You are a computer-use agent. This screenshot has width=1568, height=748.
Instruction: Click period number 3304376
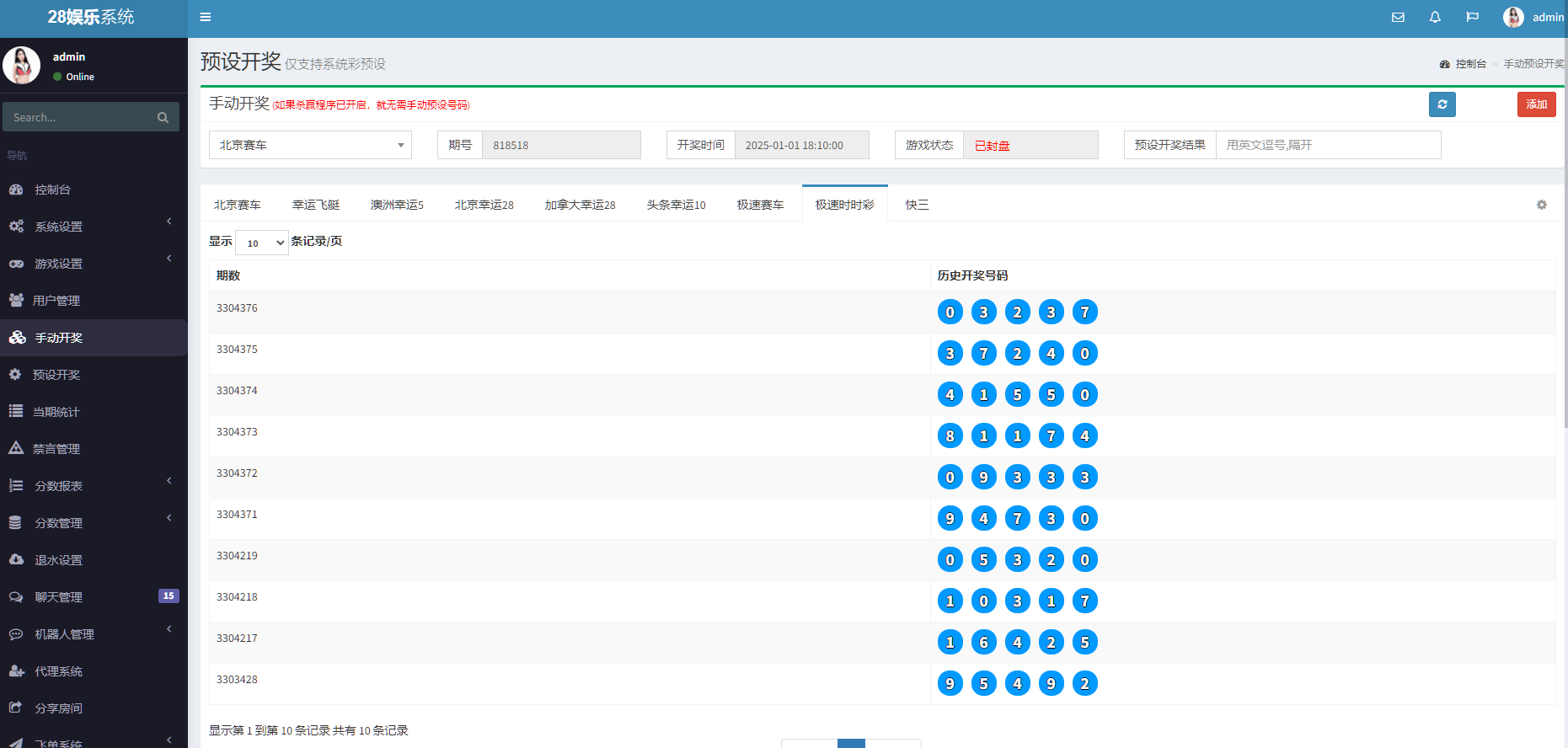click(x=237, y=308)
